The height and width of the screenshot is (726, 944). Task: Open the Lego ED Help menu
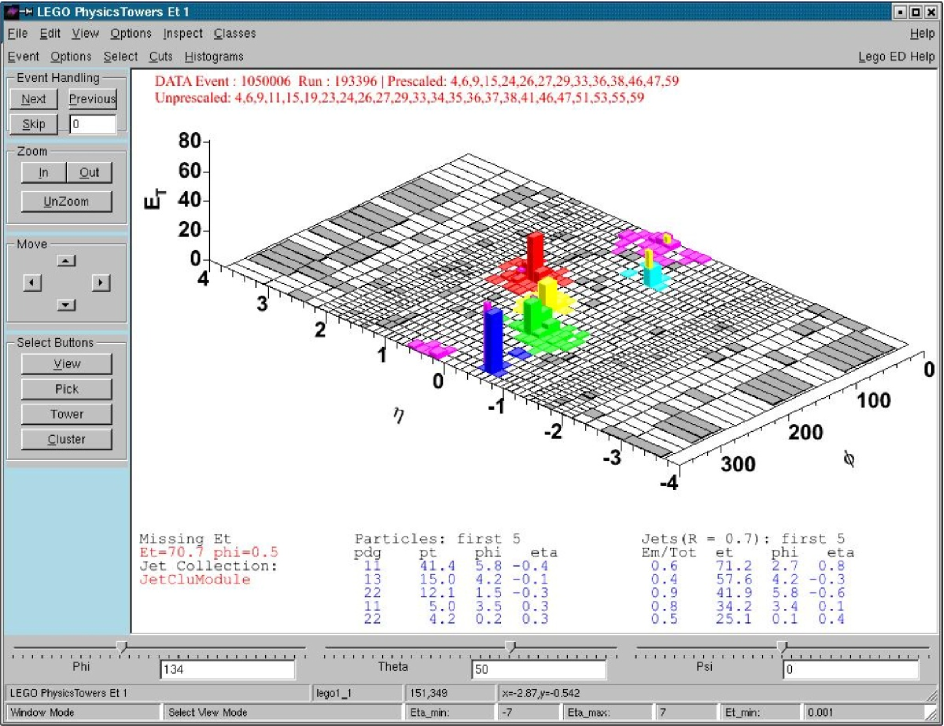[896, 57]
